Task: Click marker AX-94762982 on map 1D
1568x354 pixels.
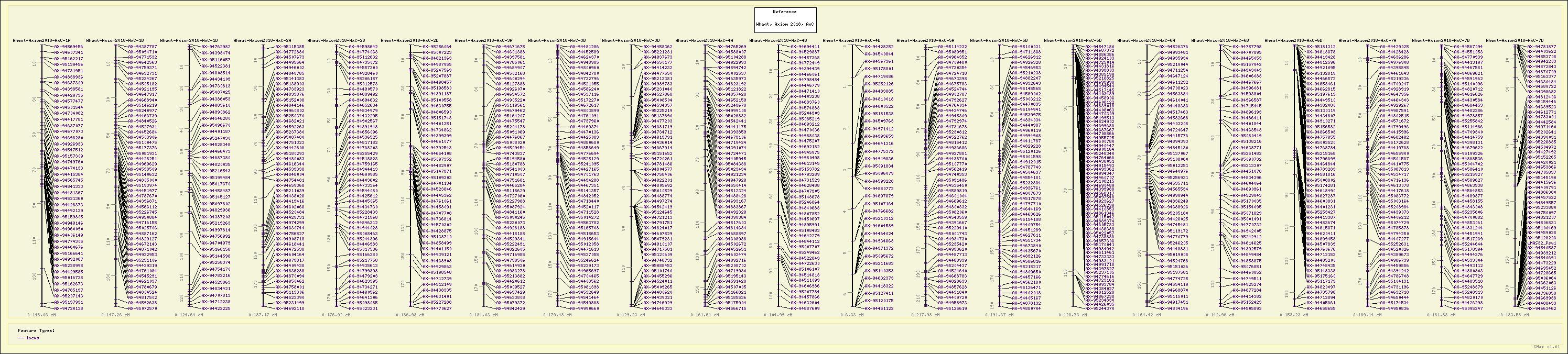Action: [215, 46]
